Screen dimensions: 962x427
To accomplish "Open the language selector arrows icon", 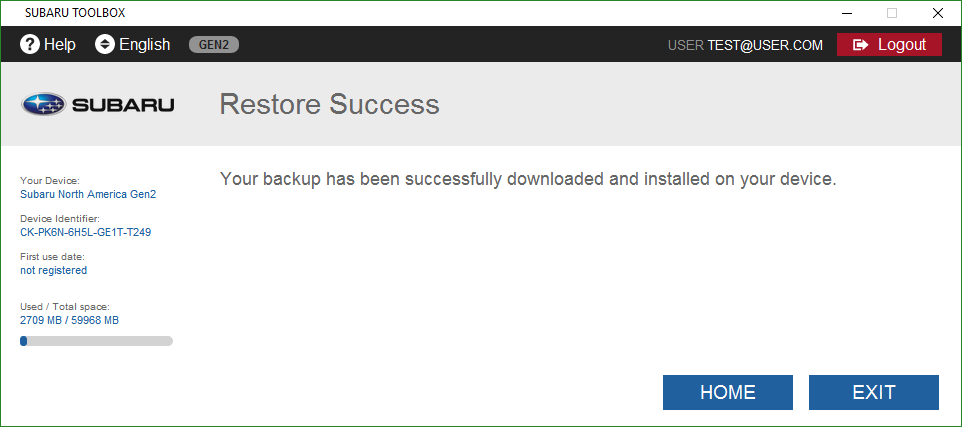I will 105,44.
